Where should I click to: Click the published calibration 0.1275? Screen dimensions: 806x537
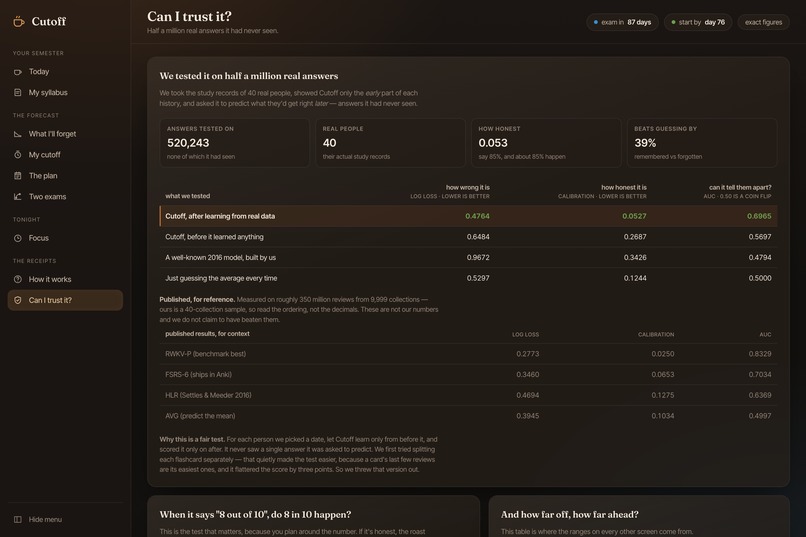pos(663,395)
